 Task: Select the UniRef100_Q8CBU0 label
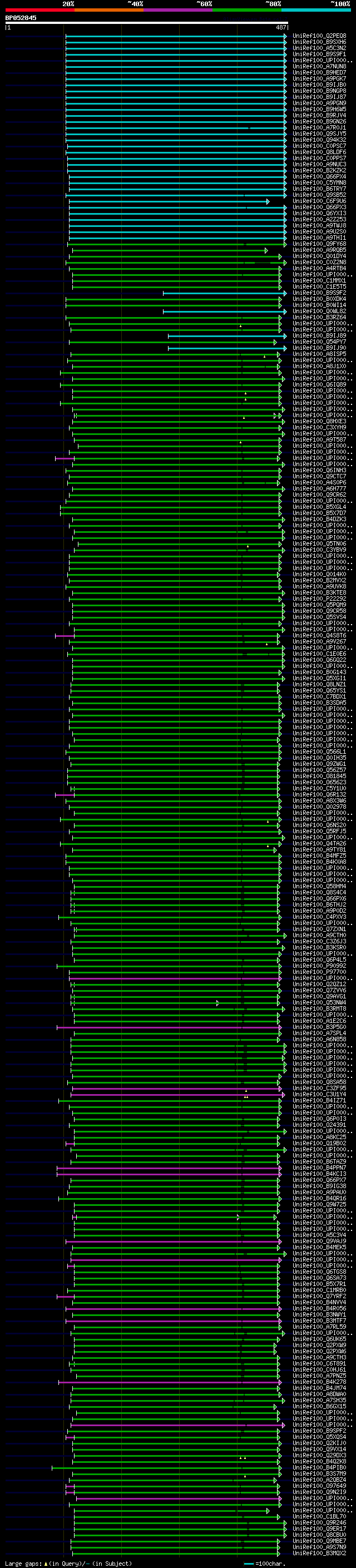[319, 1535]
